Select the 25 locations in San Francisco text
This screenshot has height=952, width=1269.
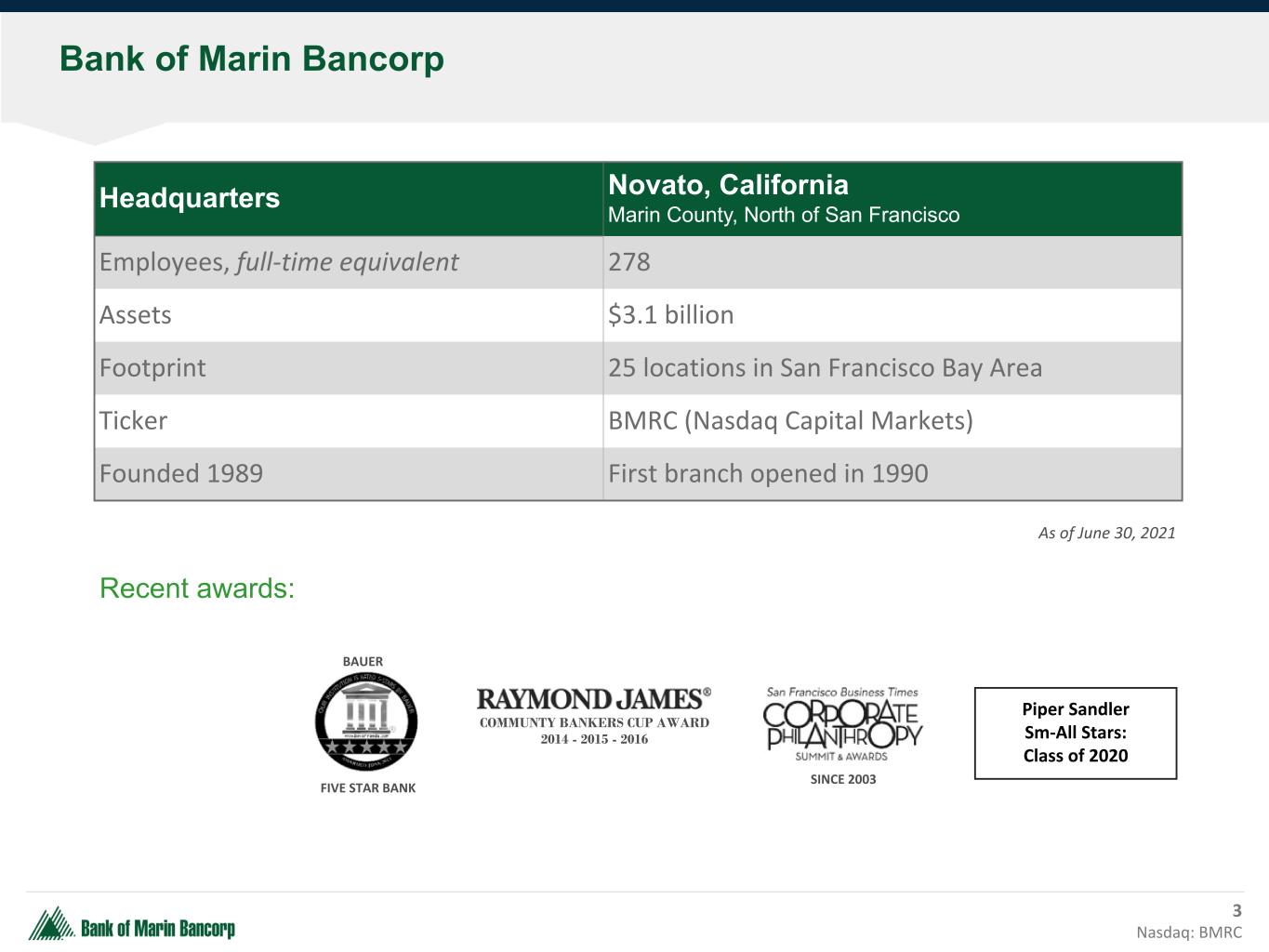(825, 368)
